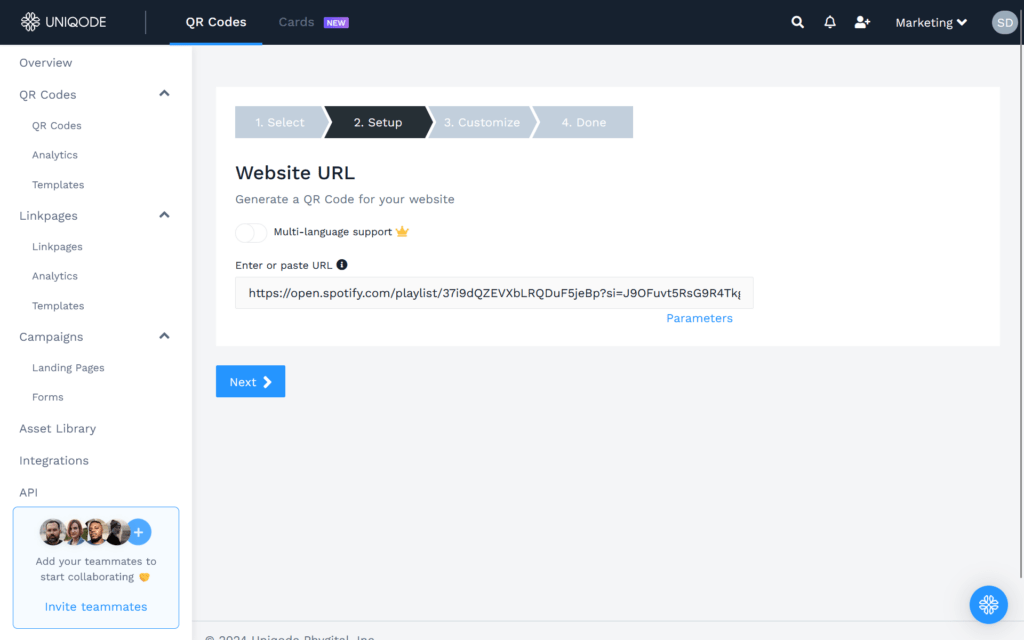Select step 2. Setup

378,122
